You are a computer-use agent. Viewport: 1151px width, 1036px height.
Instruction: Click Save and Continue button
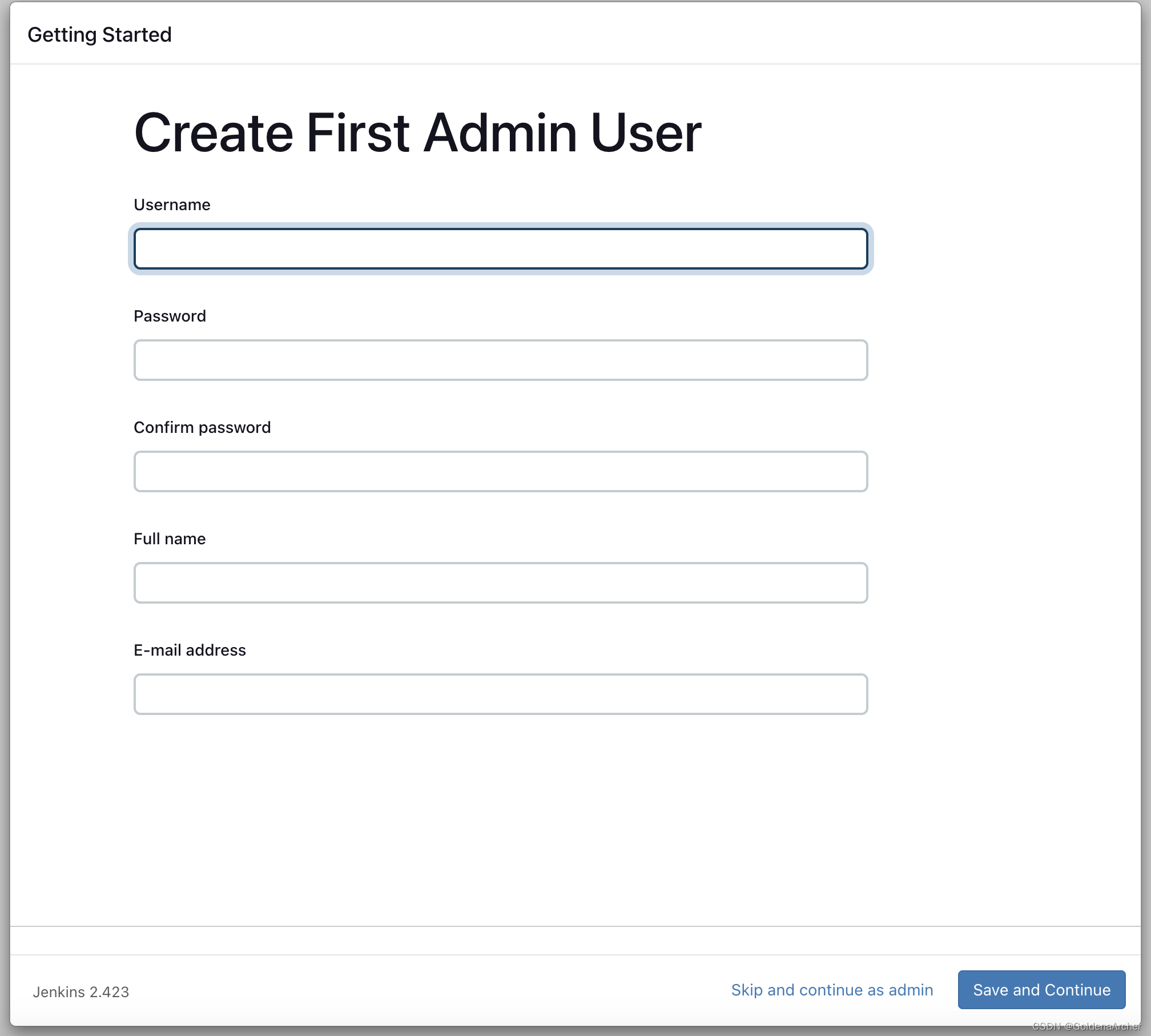click(x=1041, y=990)
